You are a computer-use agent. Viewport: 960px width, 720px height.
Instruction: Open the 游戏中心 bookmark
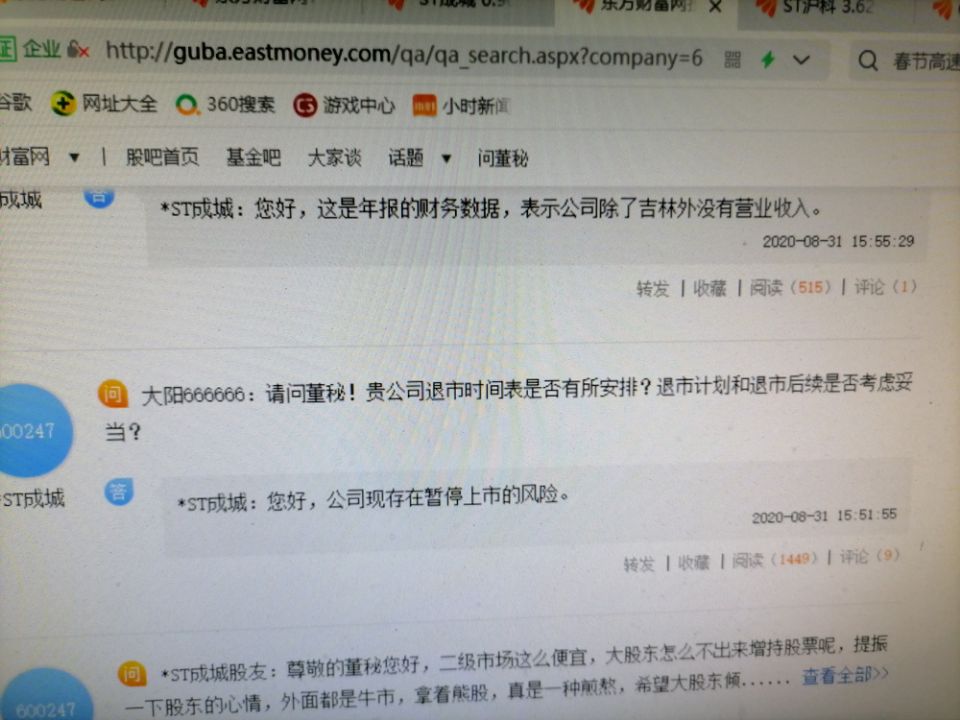[x=344, y=105]
